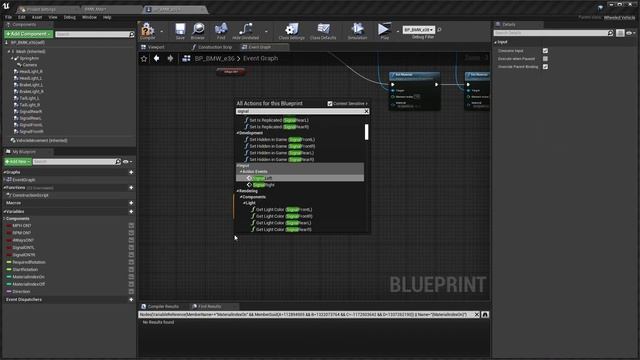Screen dimensions: 640x360
Task: Select HeadLight_R component
Action: pos(31,71)
